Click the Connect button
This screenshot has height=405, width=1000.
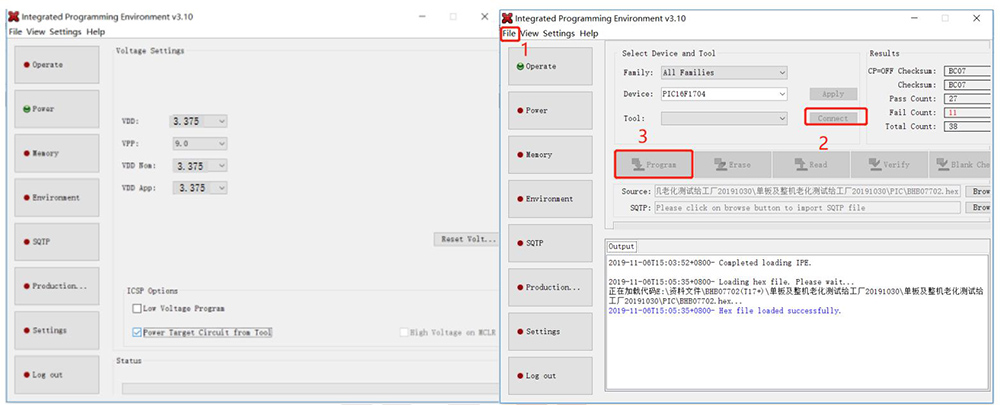832,118
